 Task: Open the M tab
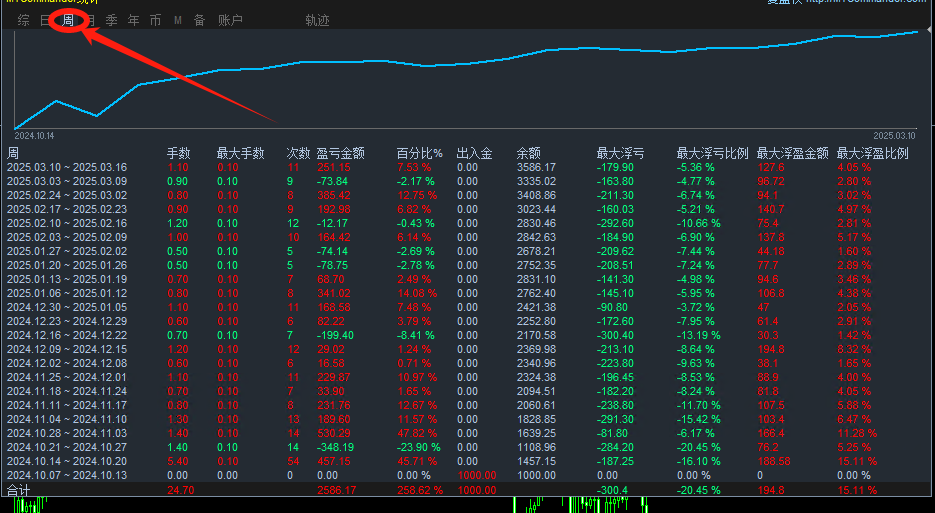click(x=178, y=20)
